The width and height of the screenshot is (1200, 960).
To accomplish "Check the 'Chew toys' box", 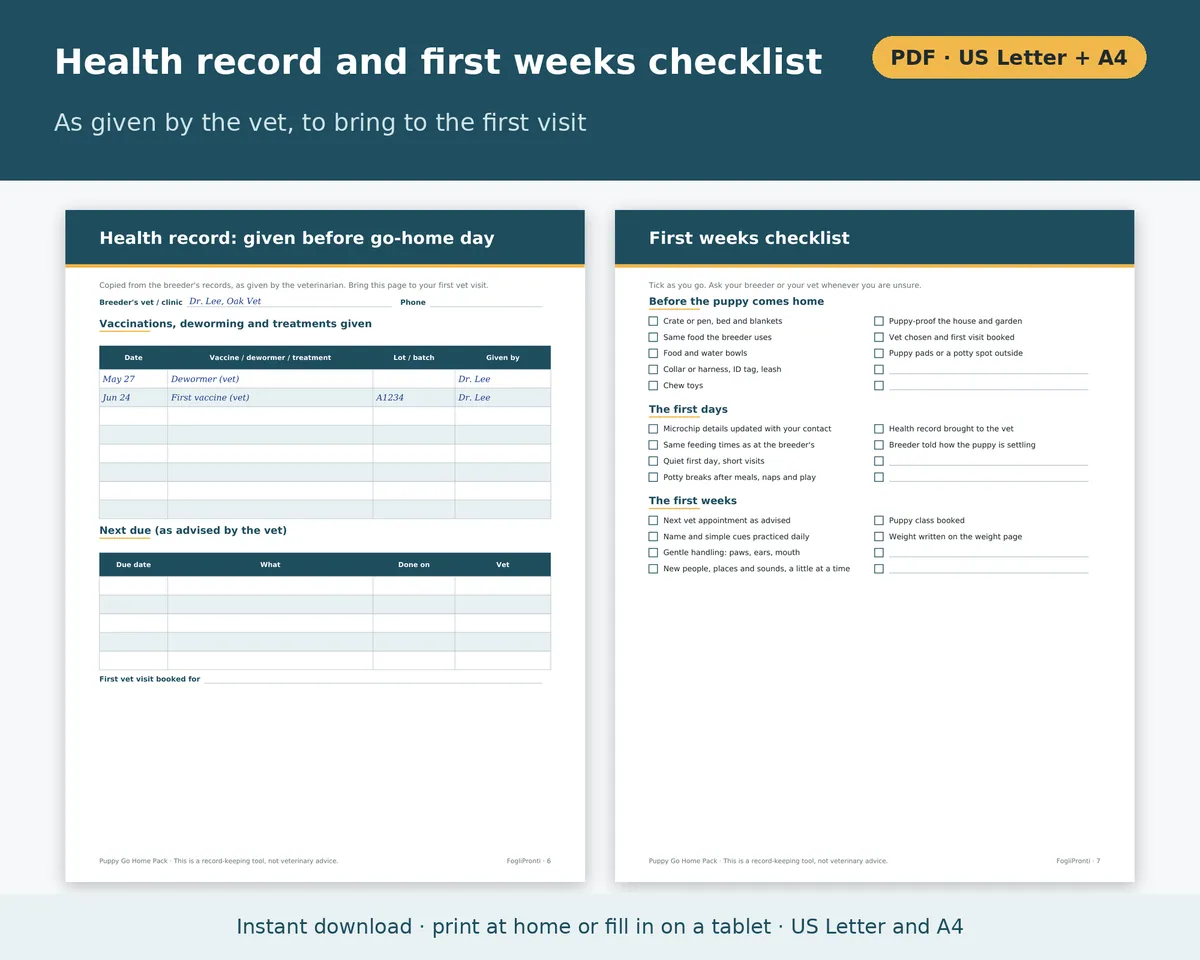I will 653,385.
